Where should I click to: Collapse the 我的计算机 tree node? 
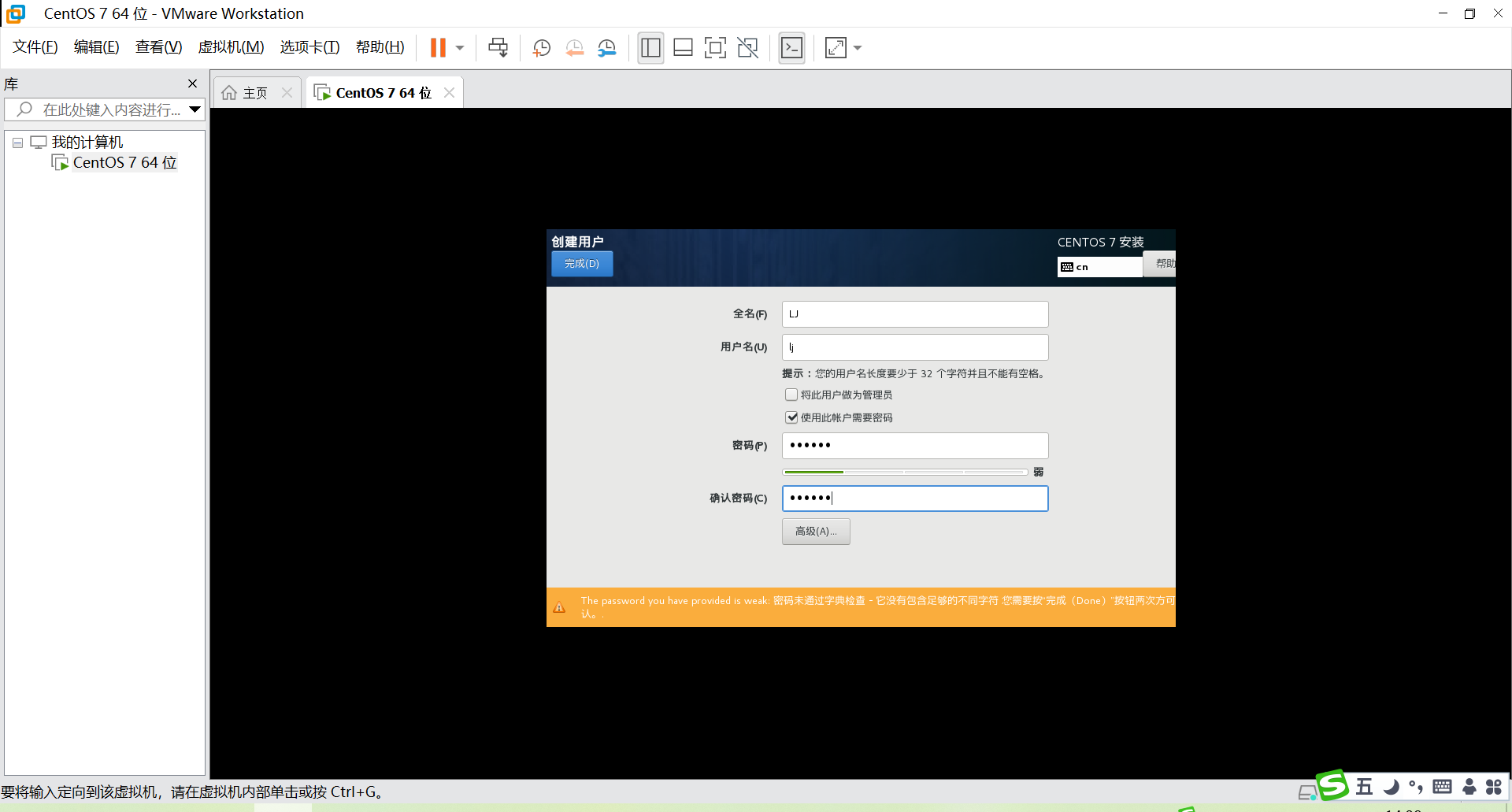pos(17,143)
